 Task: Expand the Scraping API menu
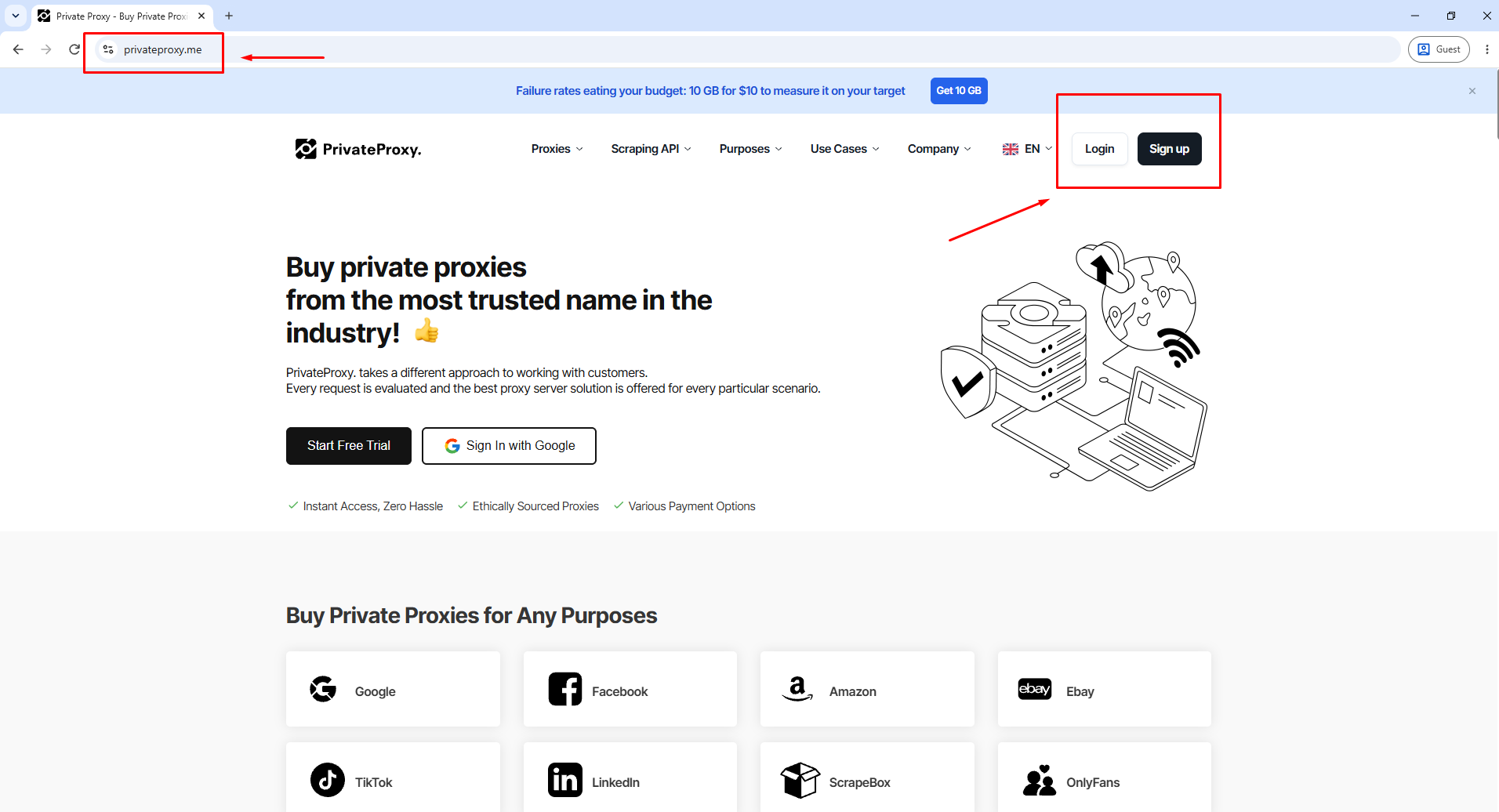pos(651,149)
